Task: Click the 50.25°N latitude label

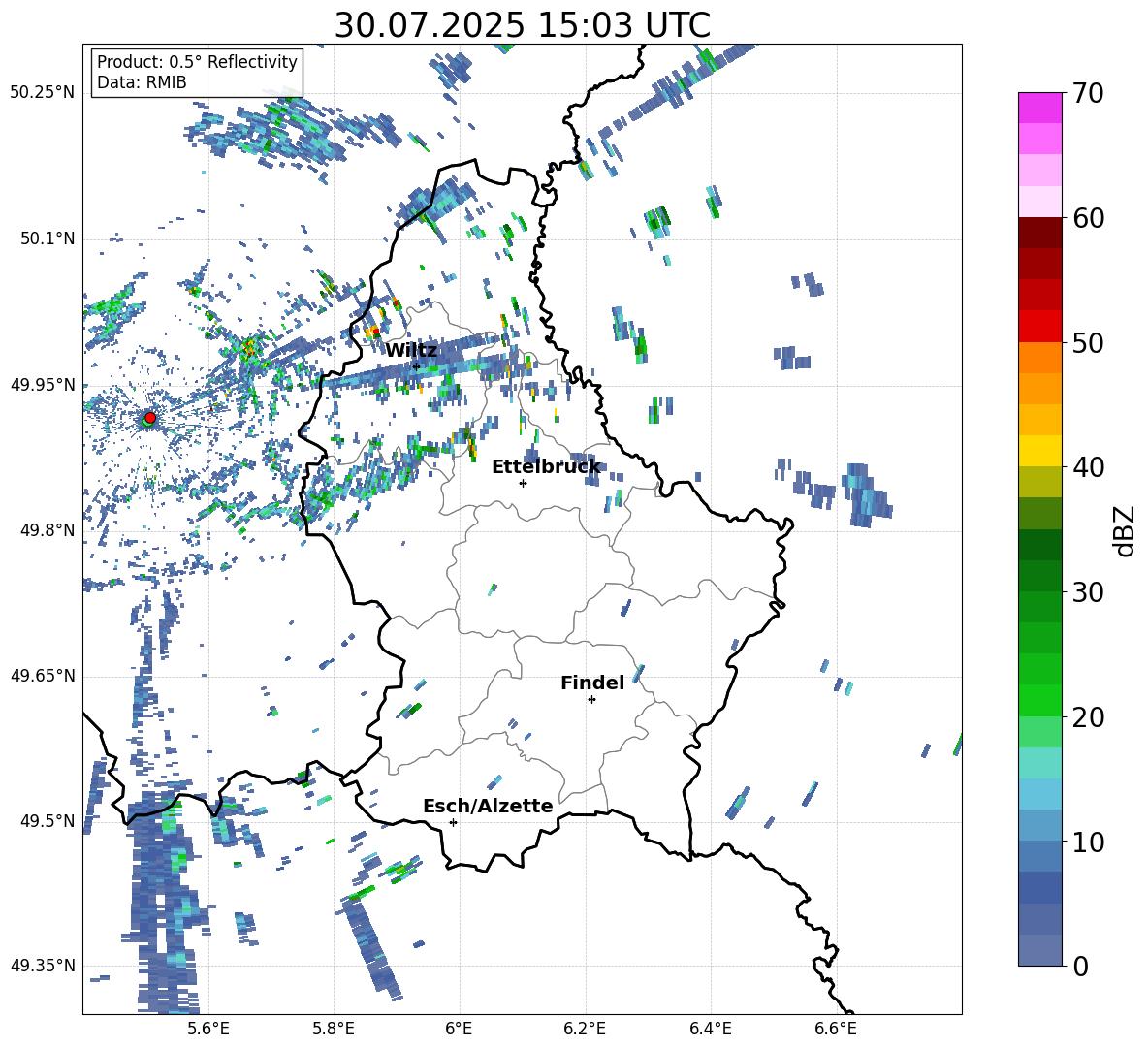Action: pyautogui.click(x=42, y=93)
